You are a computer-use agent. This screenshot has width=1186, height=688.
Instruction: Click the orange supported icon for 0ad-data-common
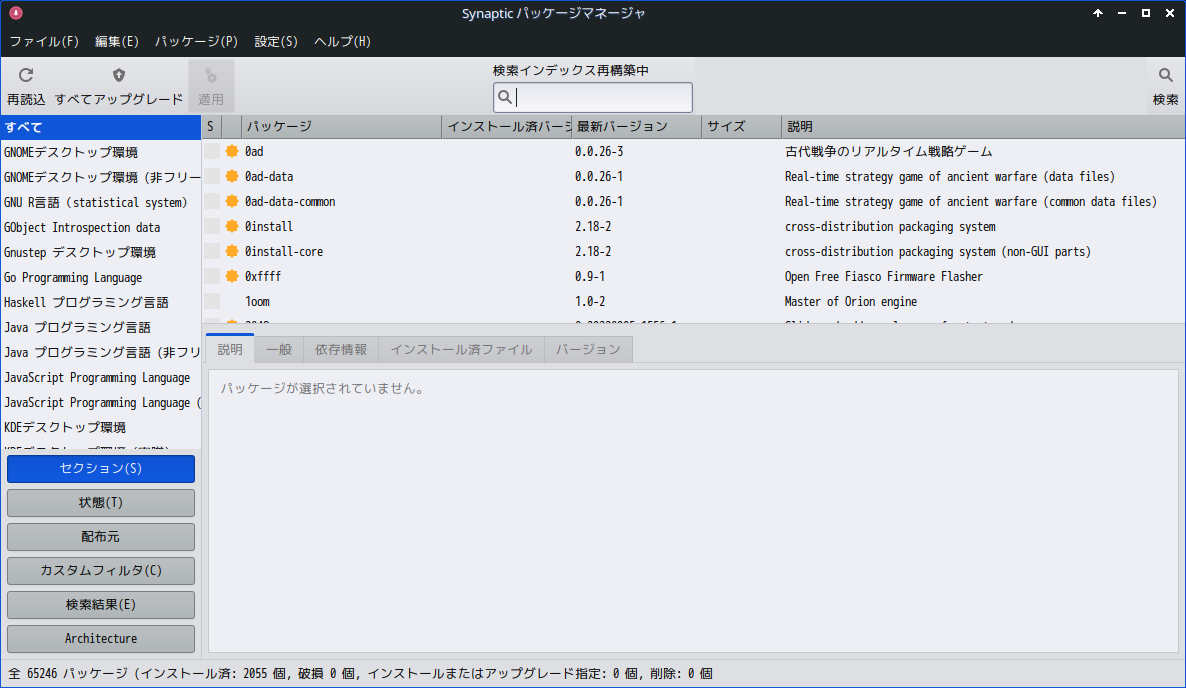pyautogui.click(x=232, y=201)
